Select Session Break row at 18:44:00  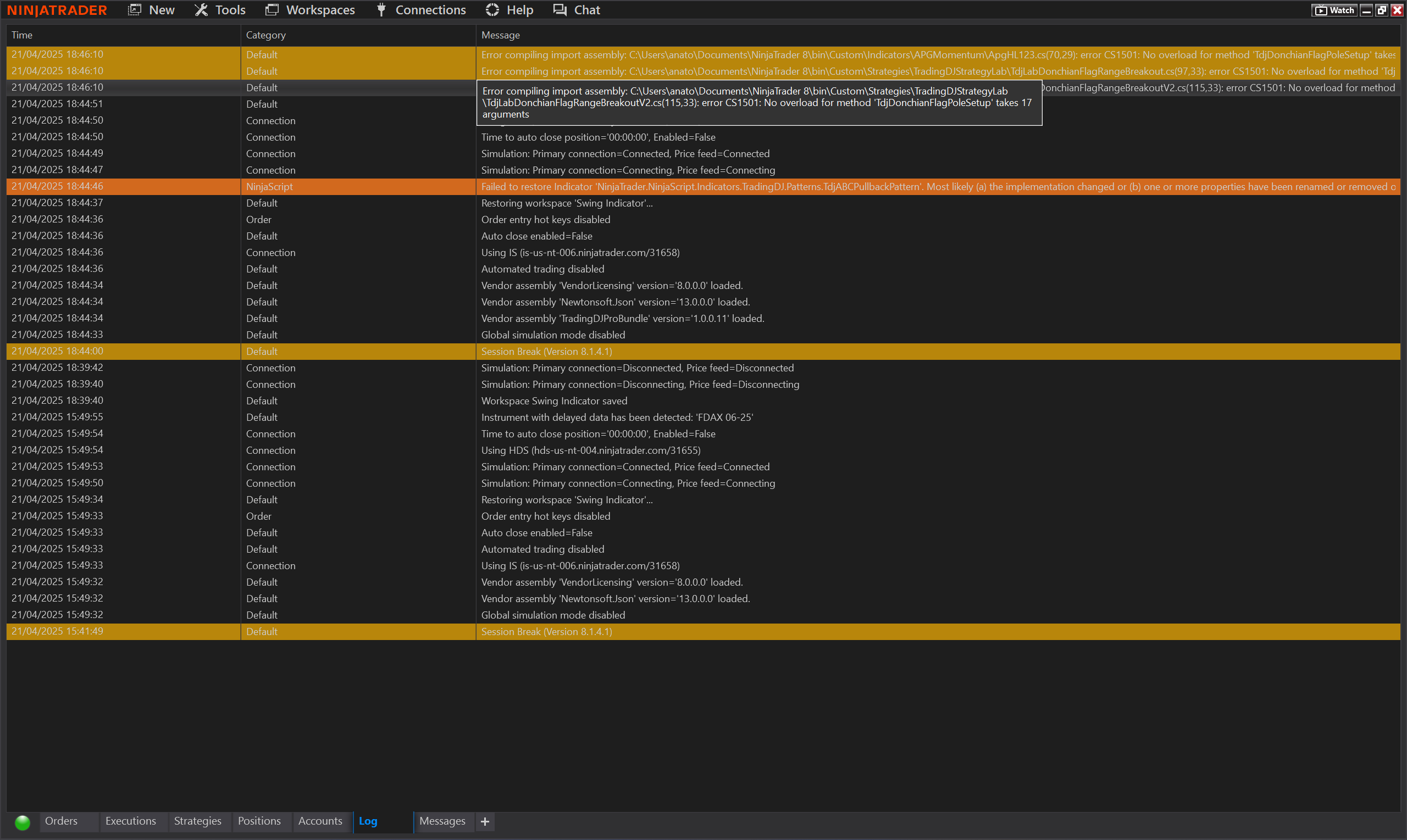703,351
